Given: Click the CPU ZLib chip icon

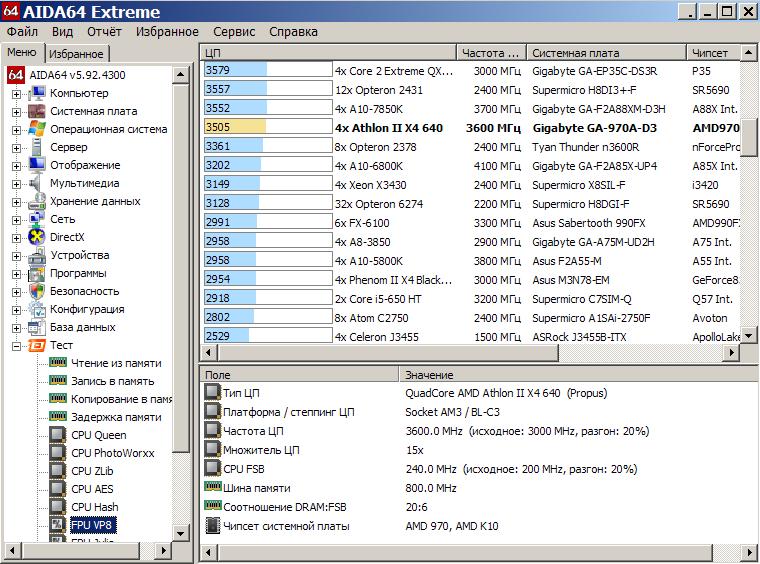Looking at the screenshot, I should click(x=58, y=470).
